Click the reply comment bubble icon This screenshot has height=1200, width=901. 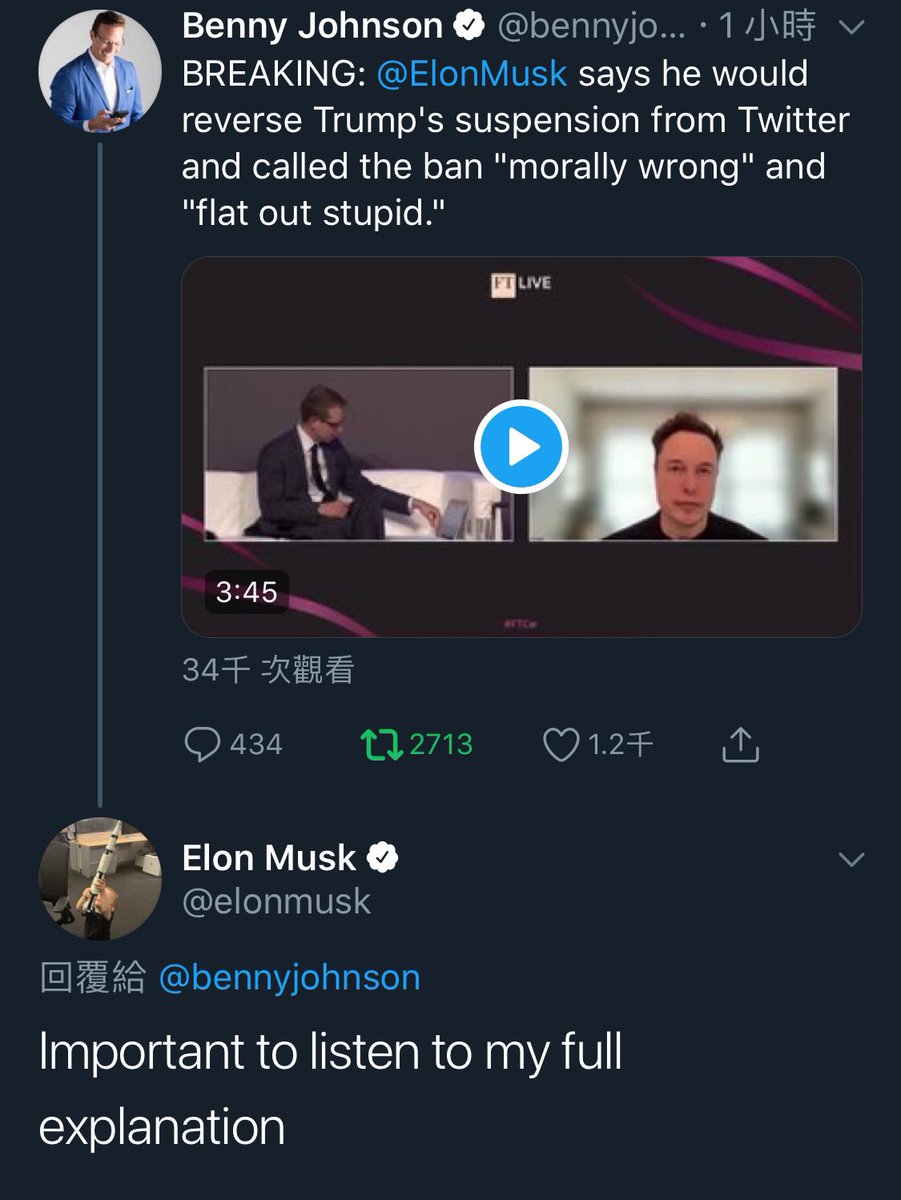click(204, 744)
